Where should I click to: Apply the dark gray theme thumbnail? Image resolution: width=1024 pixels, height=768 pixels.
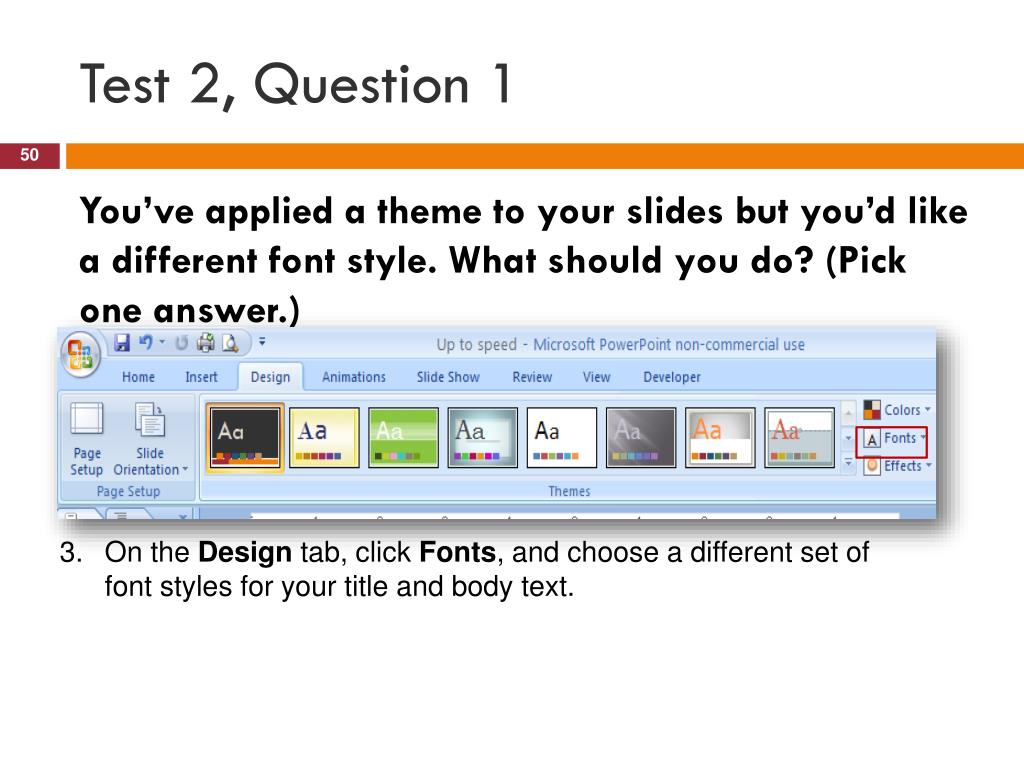[x=641, y=437]
